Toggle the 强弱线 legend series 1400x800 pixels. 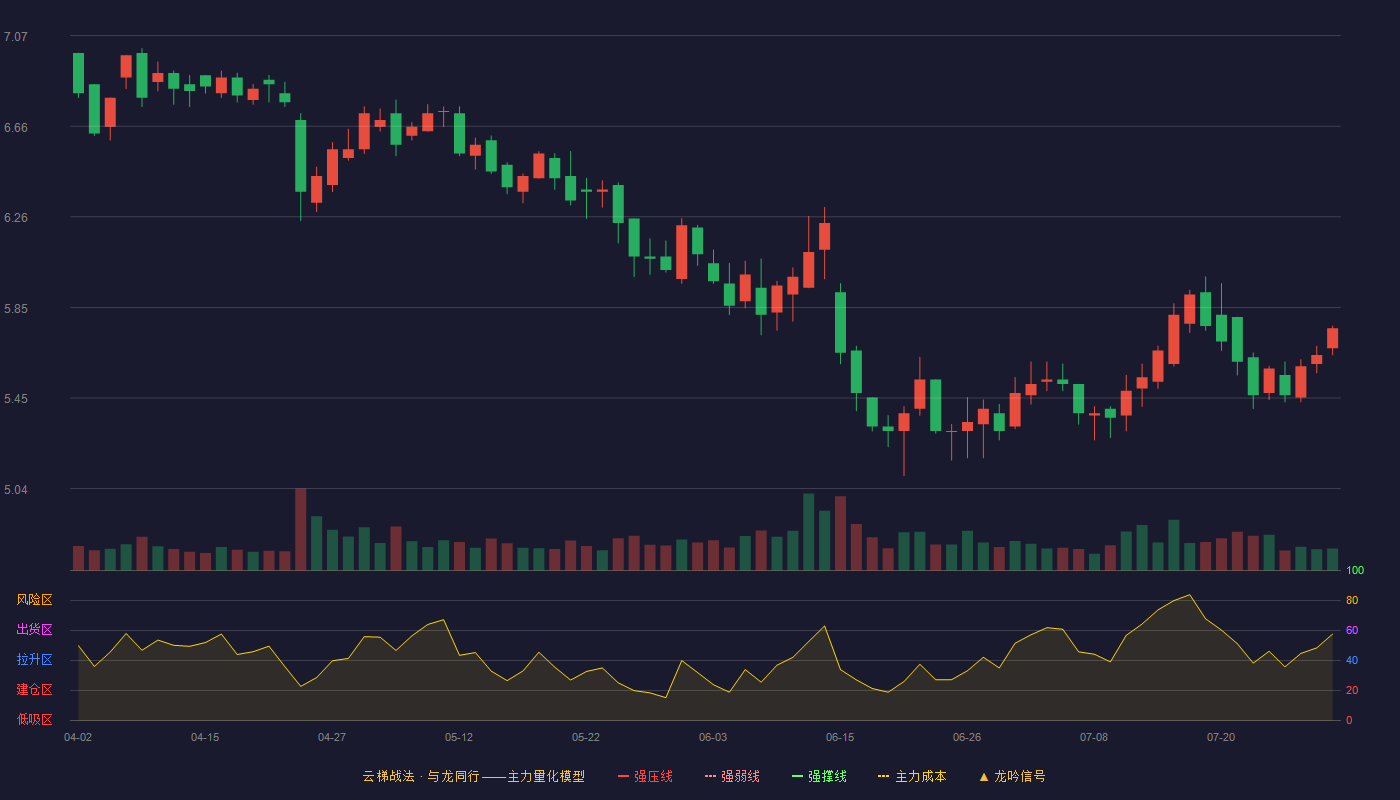[732, 776]
